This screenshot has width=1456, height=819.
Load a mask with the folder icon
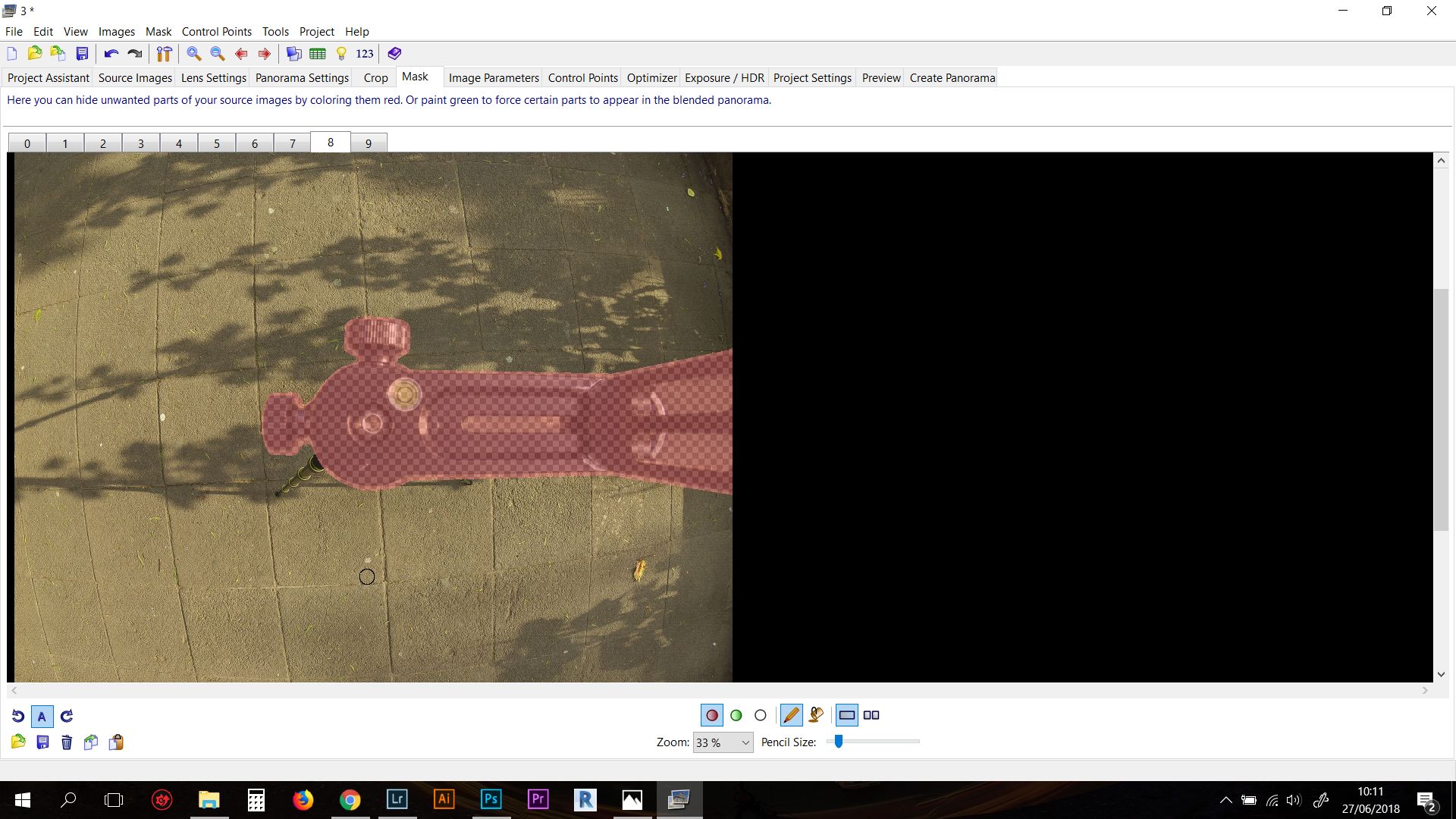[x=18, y=742]
